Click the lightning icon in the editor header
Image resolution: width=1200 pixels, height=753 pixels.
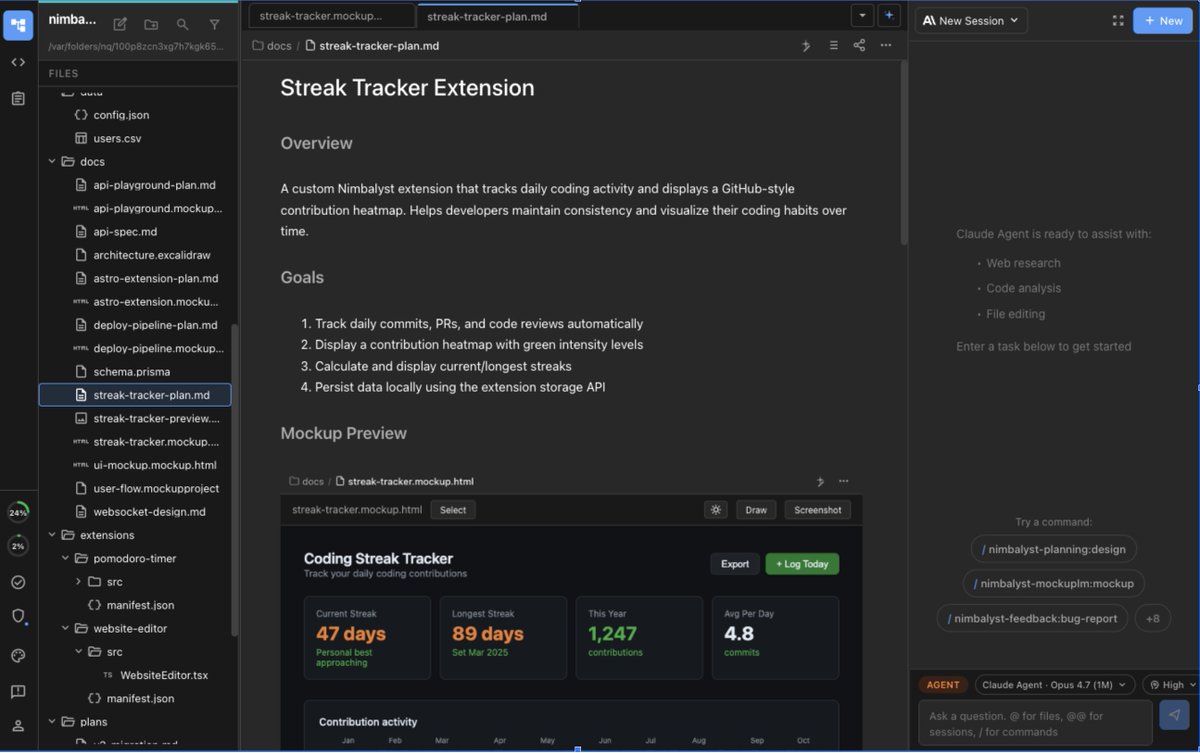[x=806, y=45]
